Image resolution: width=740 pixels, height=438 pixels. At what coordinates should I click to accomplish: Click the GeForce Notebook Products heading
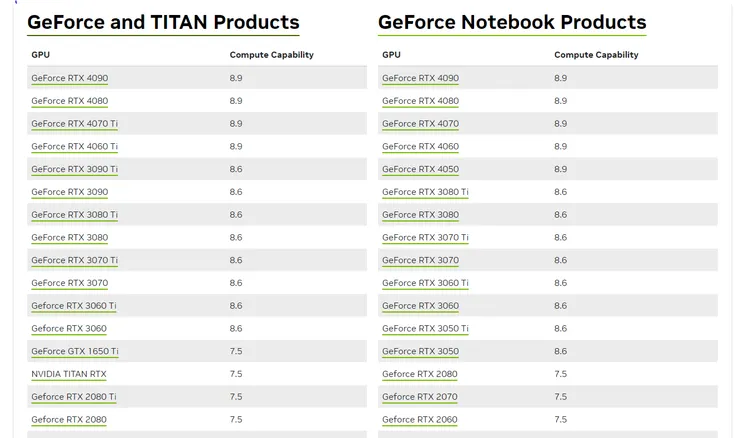click(x=512, y=22)
